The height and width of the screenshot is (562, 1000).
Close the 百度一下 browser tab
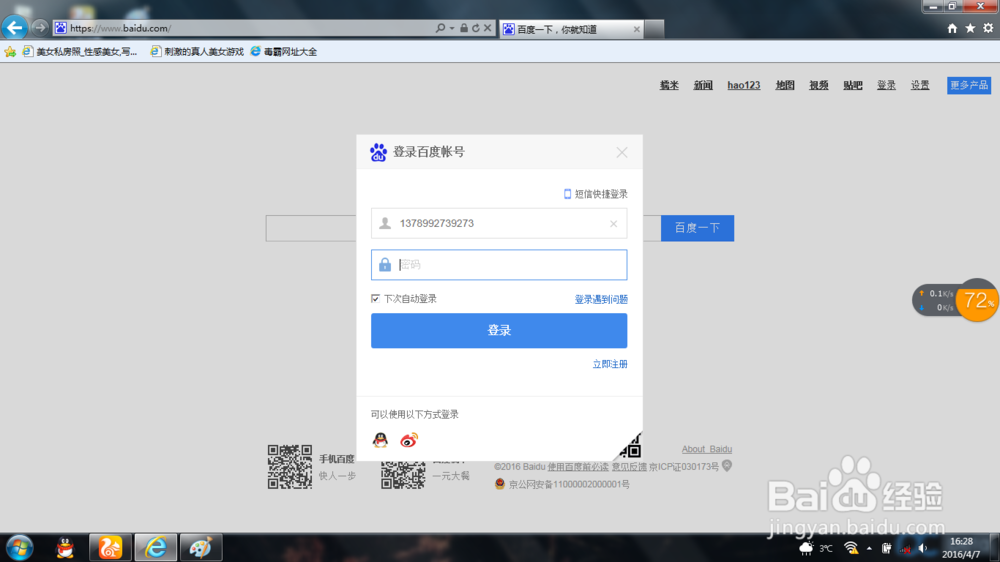[636, 29]
